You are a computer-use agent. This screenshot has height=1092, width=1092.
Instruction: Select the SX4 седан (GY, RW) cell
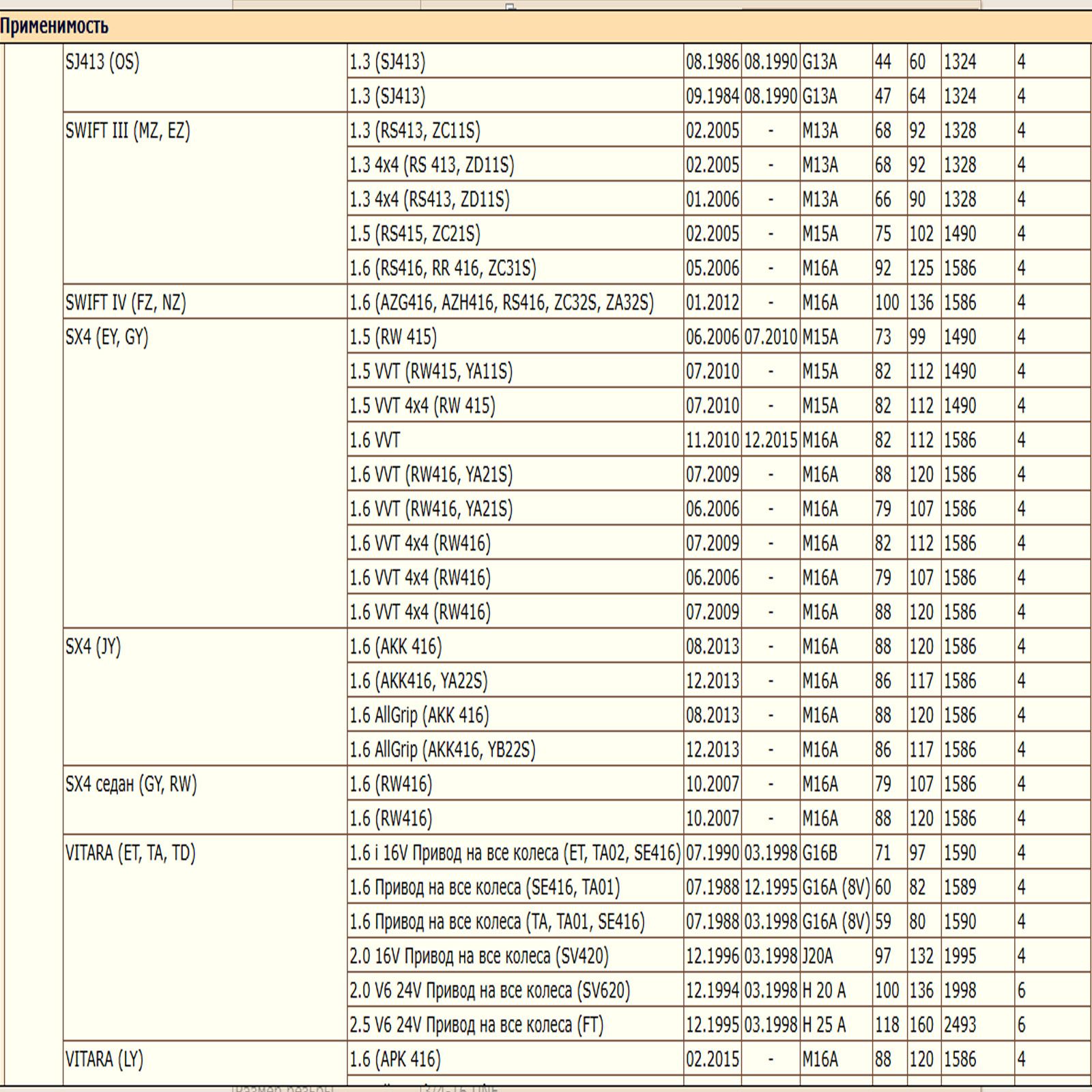(131, 784)
